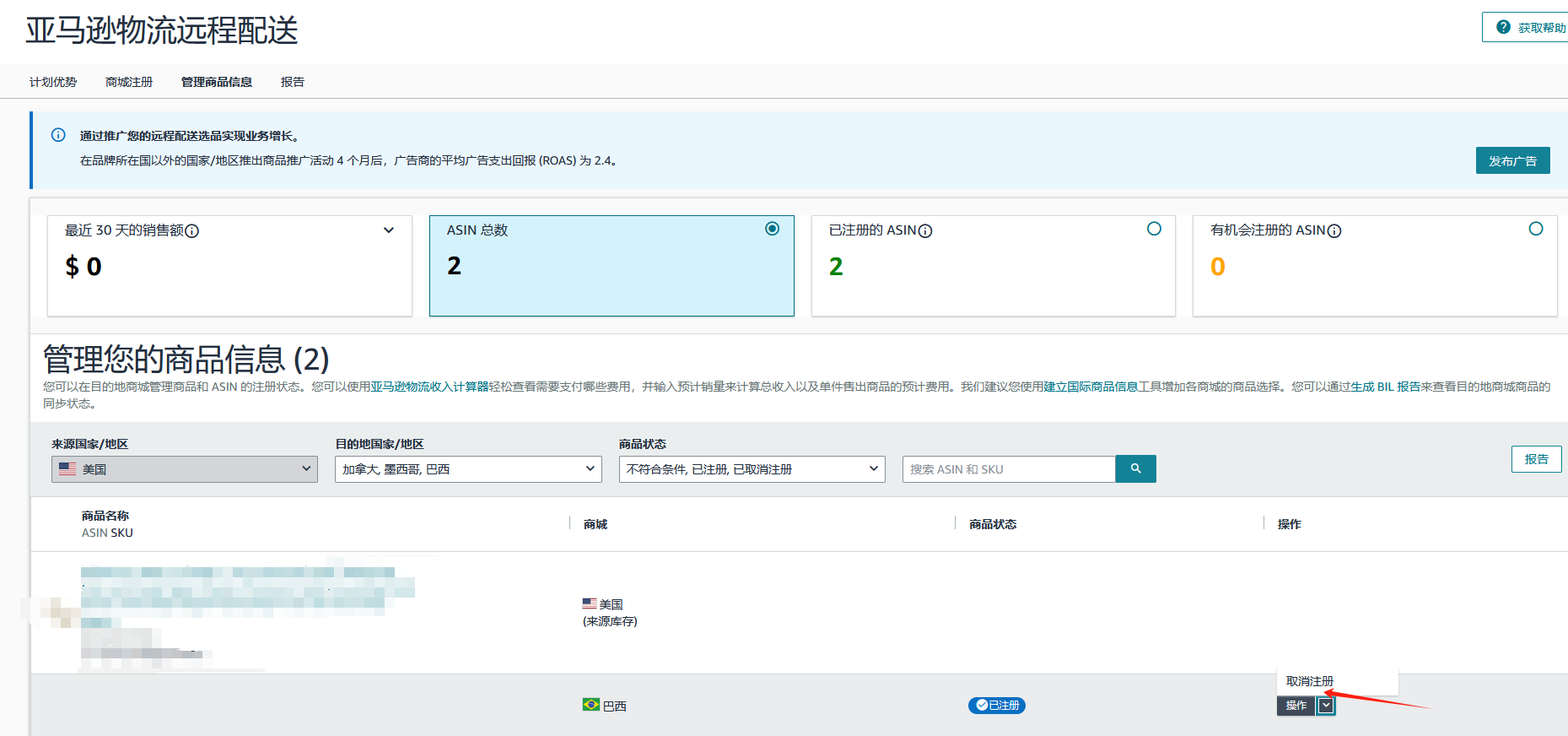Click the $ 0 sales value

(x=84, y=267)
